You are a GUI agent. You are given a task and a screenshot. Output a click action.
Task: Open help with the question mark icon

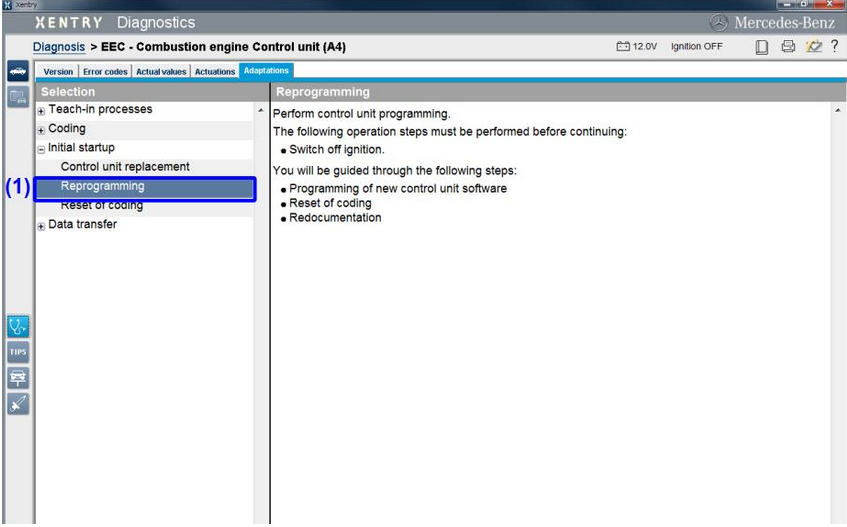[x=835, y=46]
